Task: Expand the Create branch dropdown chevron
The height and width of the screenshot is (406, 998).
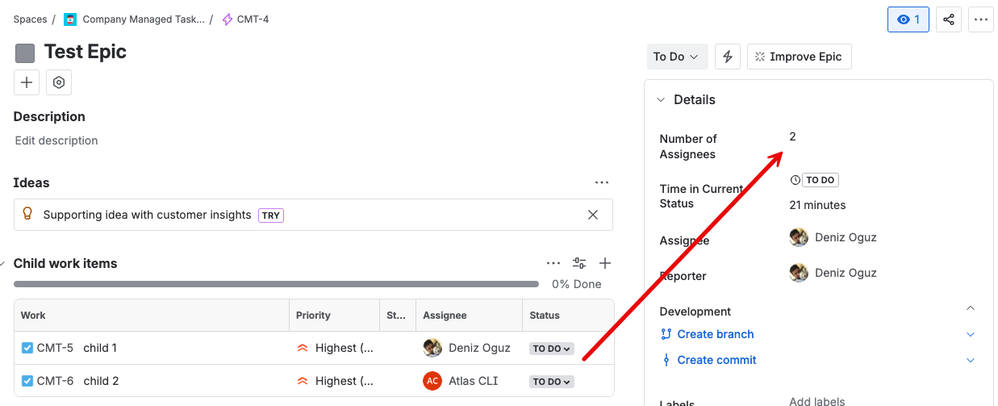Action: pos(970,334)
